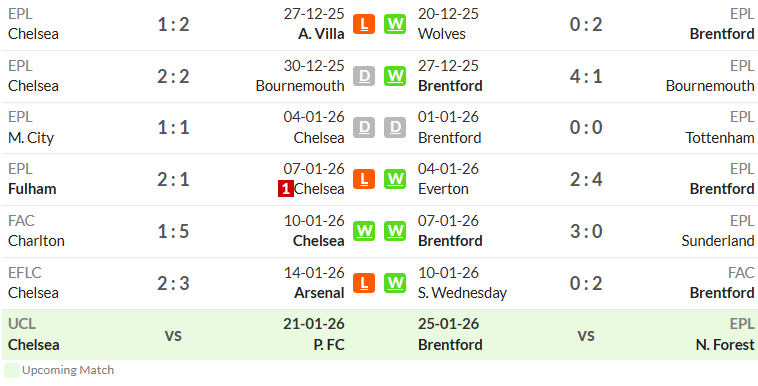Click the W badge for Everton vs Brentford
Image resolution: width=758 pixels, height=386 pixels.
[x=395, y=179]
